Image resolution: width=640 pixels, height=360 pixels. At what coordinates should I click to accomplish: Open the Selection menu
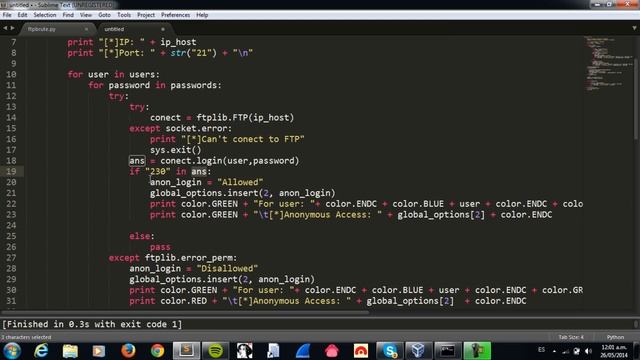(x=44, y=15)
